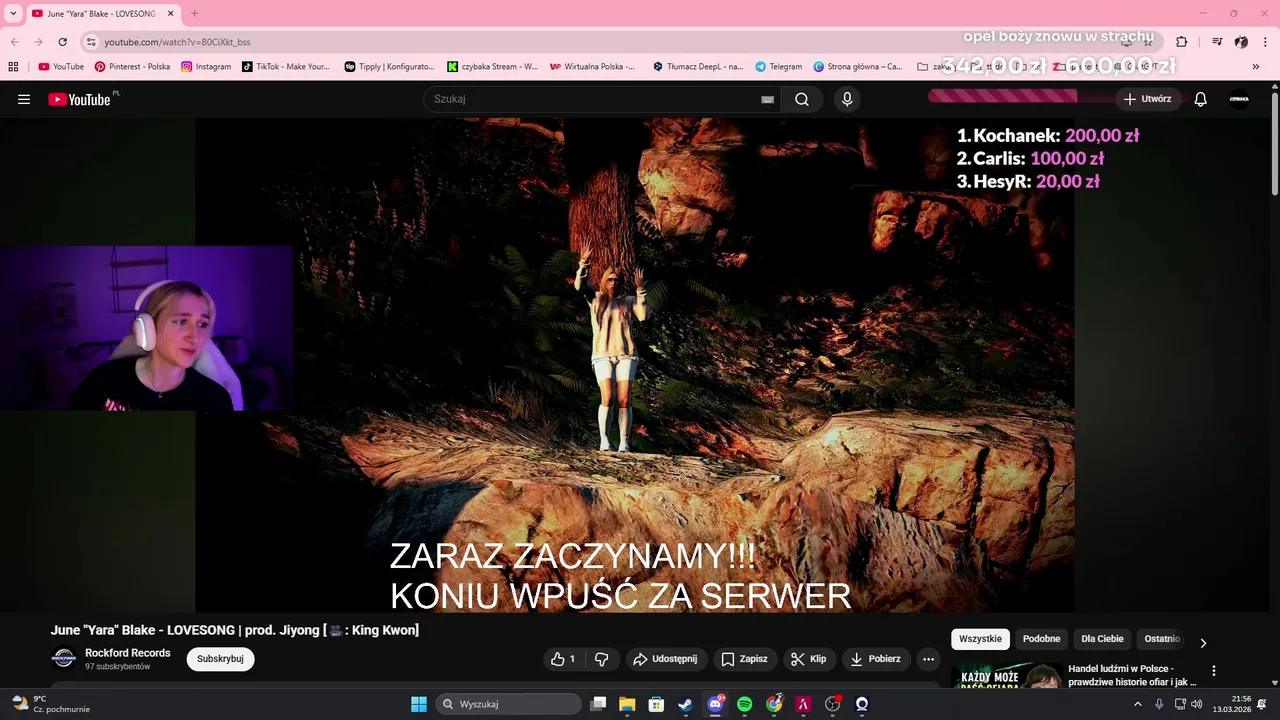Open a new browser tab
The height and width of the screenshot is (720, 1280).
pyautogui.click(x=194, y=14)
